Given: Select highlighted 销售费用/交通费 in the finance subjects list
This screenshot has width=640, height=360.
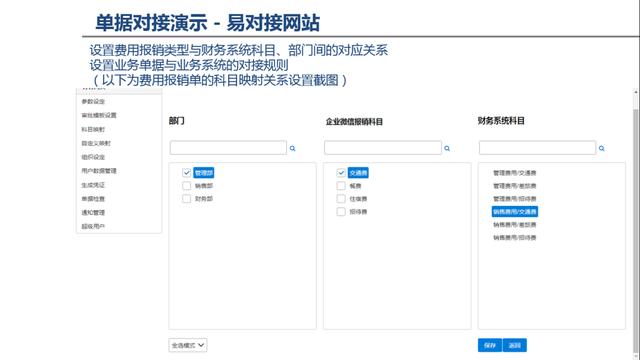Looking at the screenshot, I should (x=515, y=211).
